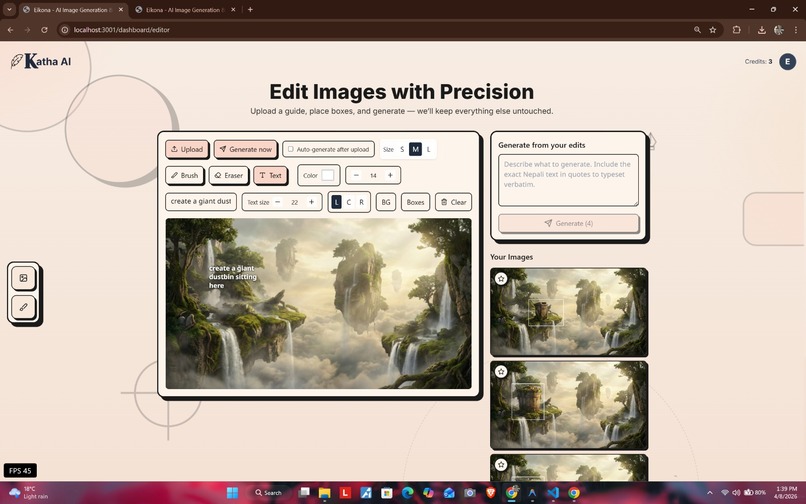The height and width of the screenshot is (504, 806).
Task: Favorite the second generated image
Action: (x=501, y=371)
